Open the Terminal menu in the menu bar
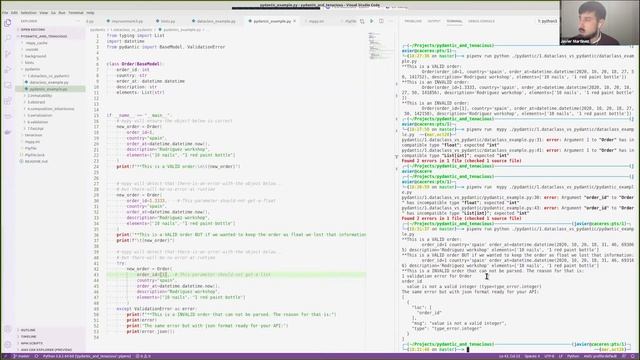The image size is (640, 360). click(x=76, y=13)
